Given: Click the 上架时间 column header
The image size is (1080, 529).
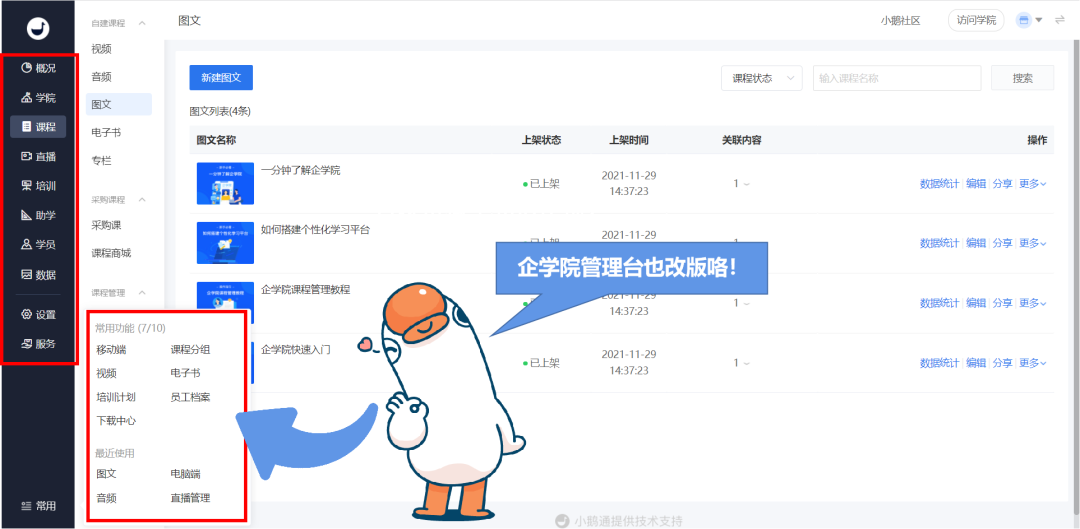Looking at the screenshot, I should [629, 141].
